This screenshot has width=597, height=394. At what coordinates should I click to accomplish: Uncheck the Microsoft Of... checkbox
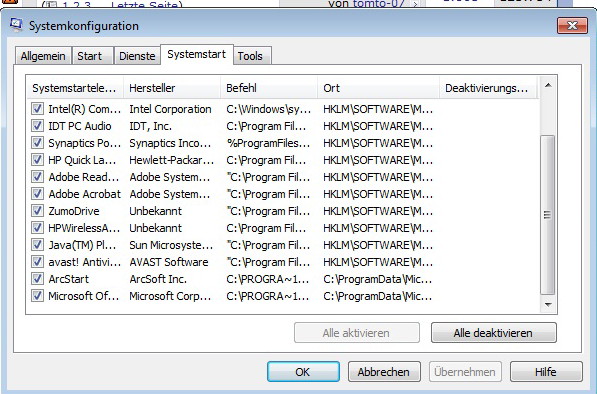(37, 296)
